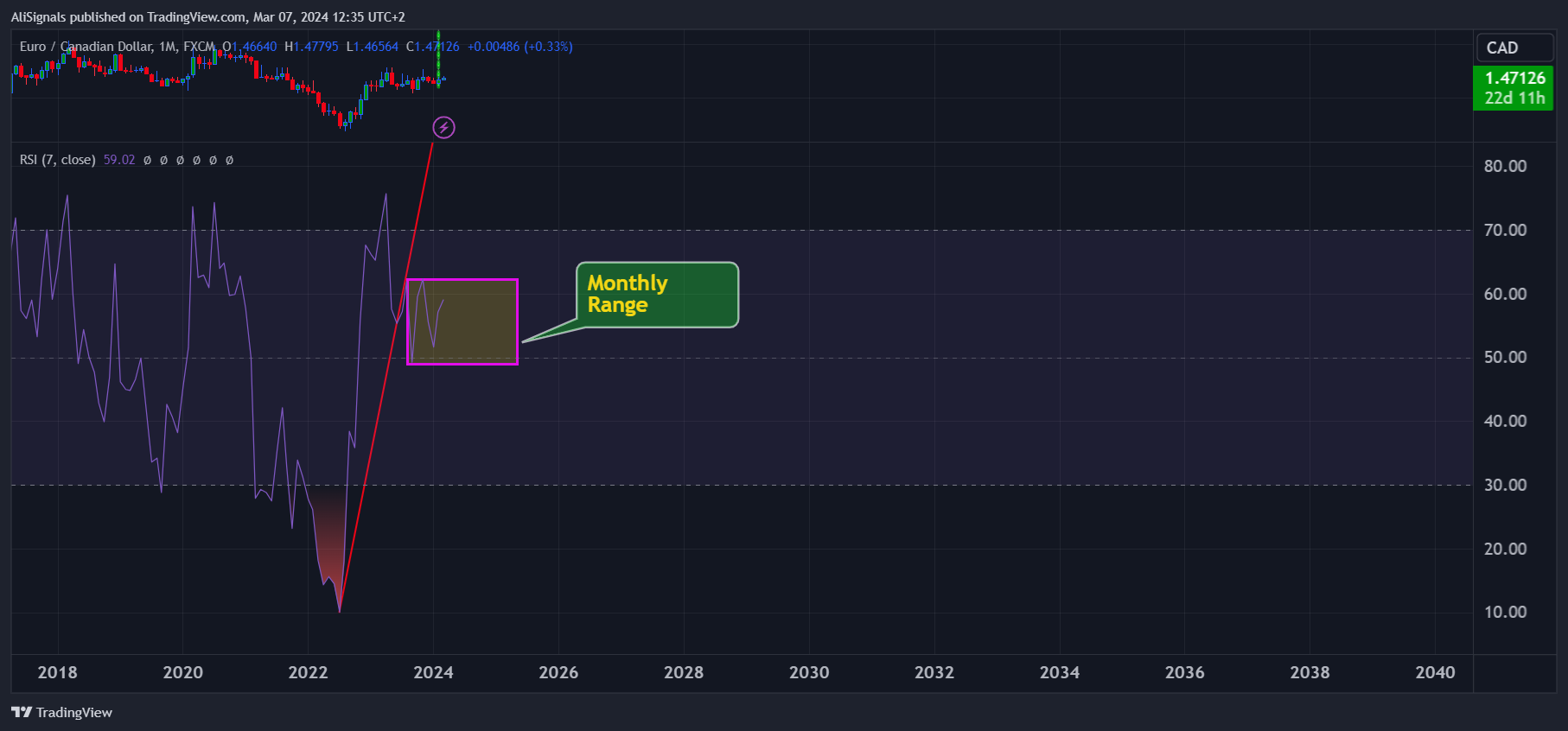Click the 2028 time axis label
Image resolution: width=1568 pixels, height=731 pixels.
point(684,672)
